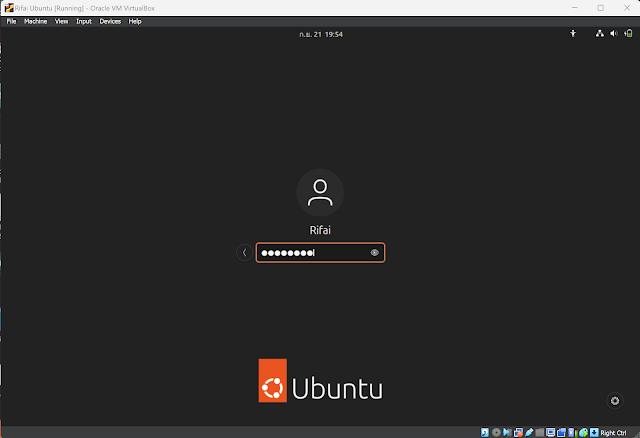Reveal the password with eye icon
The image size is (640, 438).
(x=374, y=253)
